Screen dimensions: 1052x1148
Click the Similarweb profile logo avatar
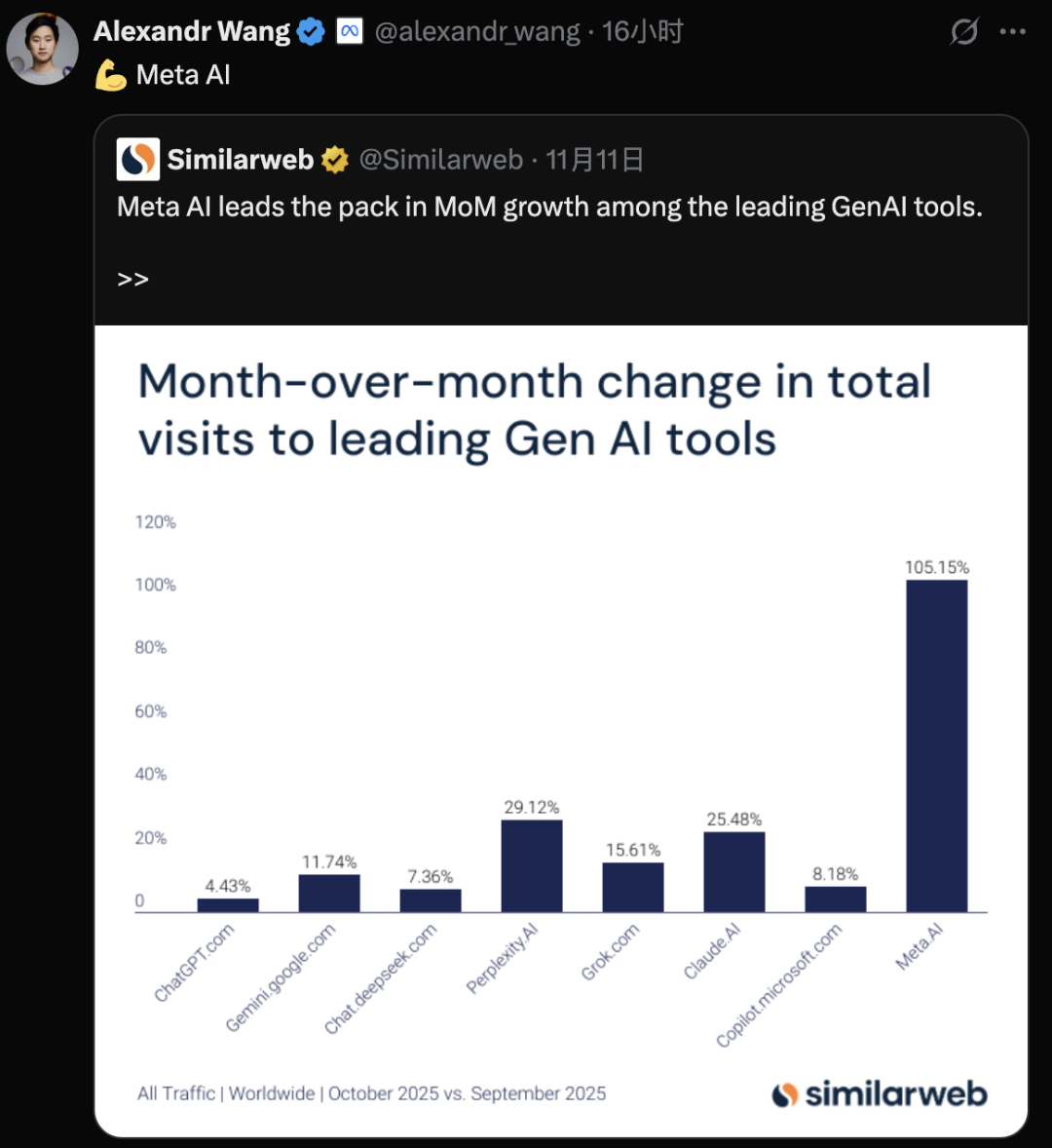tap(137, 159)
